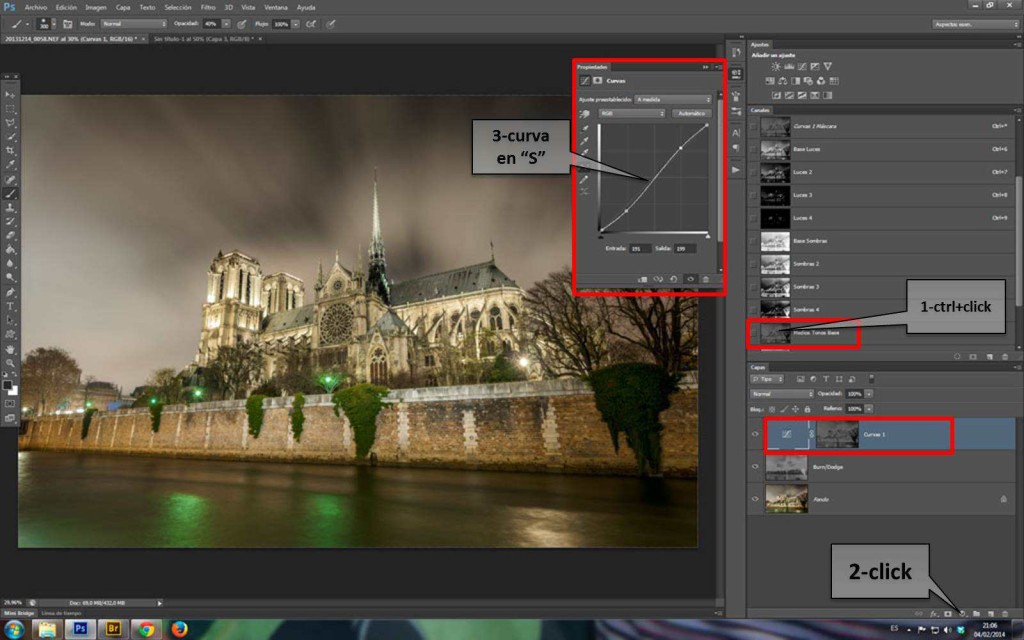
Task: Delete layer using the Layers panel trash icon
Action: pos(1005,613)
